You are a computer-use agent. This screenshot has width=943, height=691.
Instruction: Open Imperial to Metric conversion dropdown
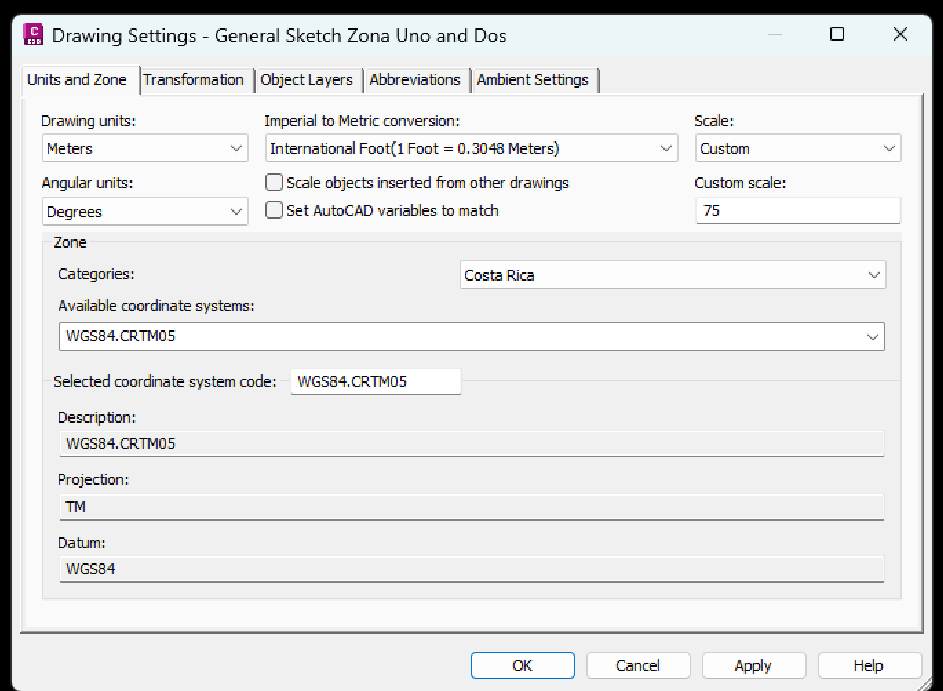471,149
